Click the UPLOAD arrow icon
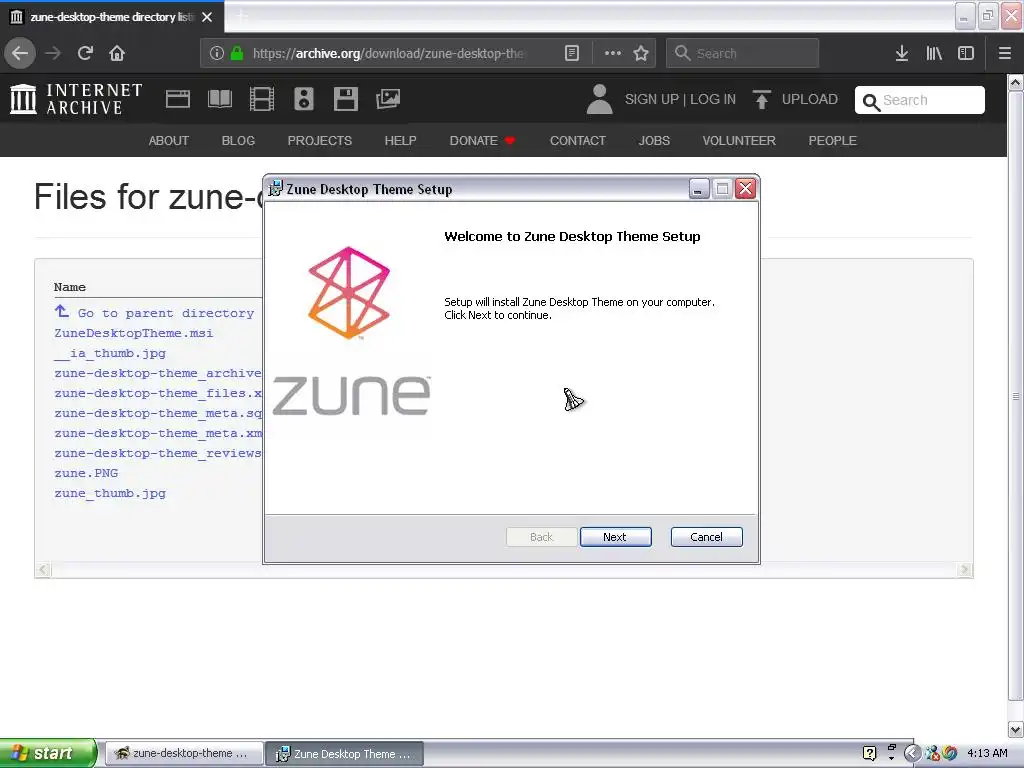Screen dimensions: 1024x768 pos(761,99)
